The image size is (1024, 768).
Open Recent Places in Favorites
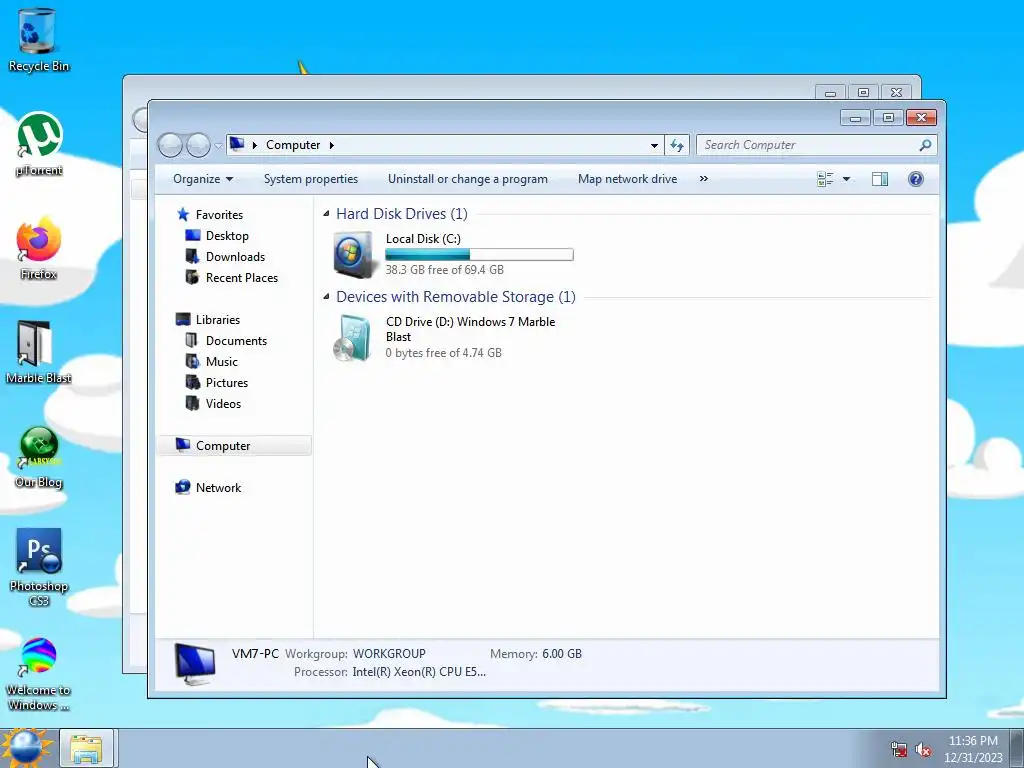[x=242, y=278]
